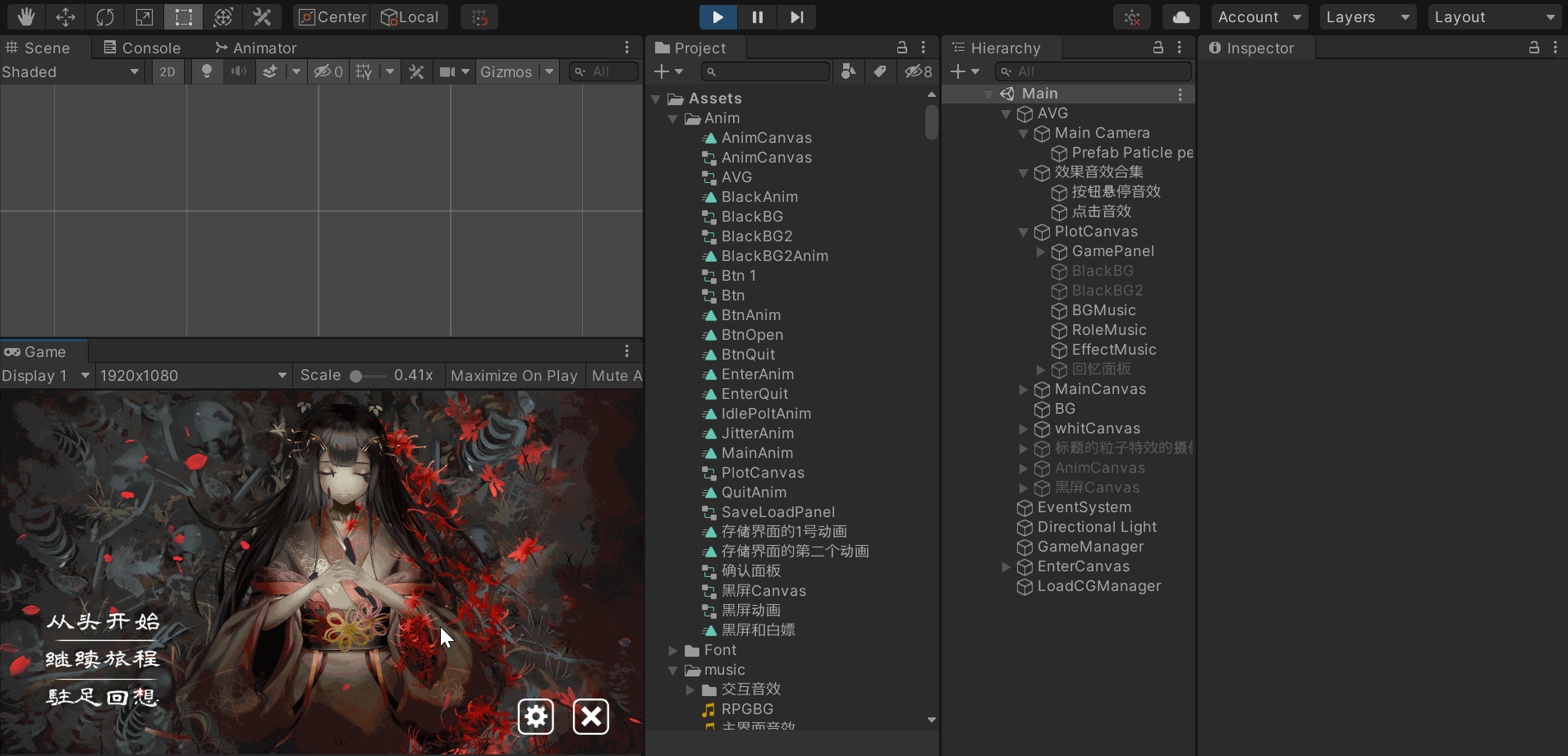Viewport: 1568px width, 756px height.
Task: Toggle scene effects icon
Action: tap(269, 72)
